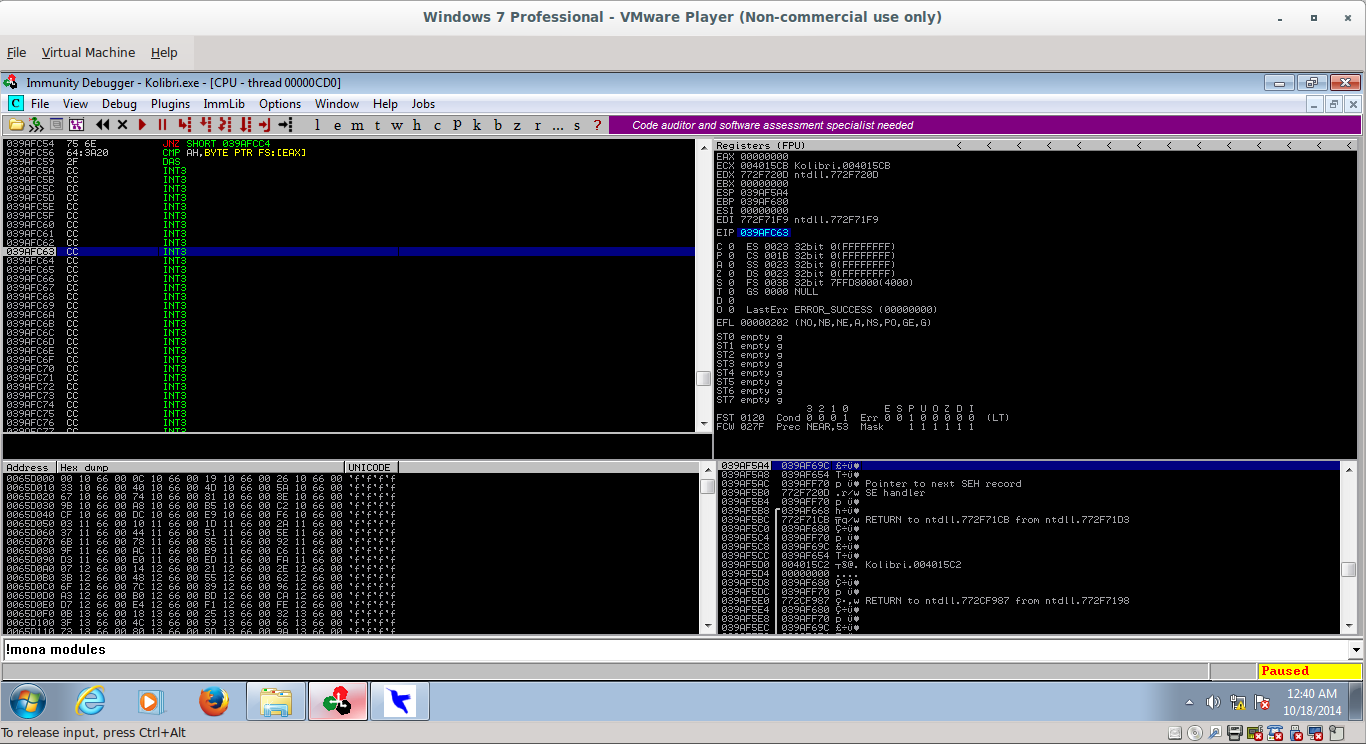Screen dimensions: 1366x744
Task: Show hidden system tray icons arrow
Action: coord(1189,702)
